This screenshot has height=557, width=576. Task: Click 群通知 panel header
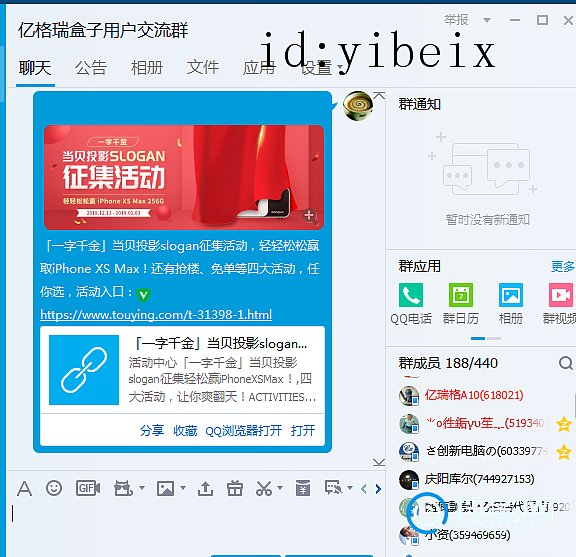pyautogui.click(x=420, y=104)
